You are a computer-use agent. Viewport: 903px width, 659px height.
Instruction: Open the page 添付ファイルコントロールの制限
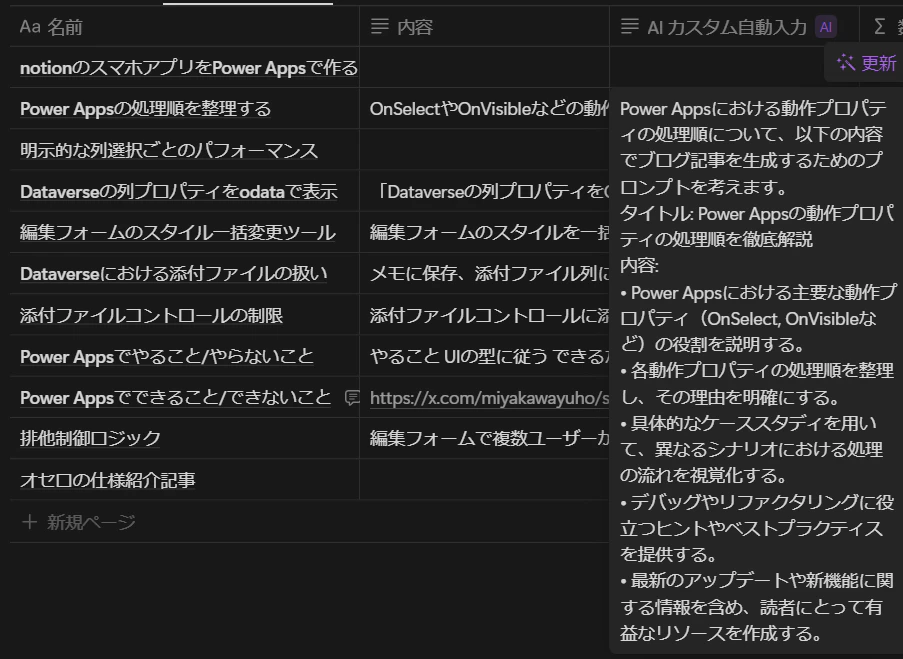coord(151,316)
